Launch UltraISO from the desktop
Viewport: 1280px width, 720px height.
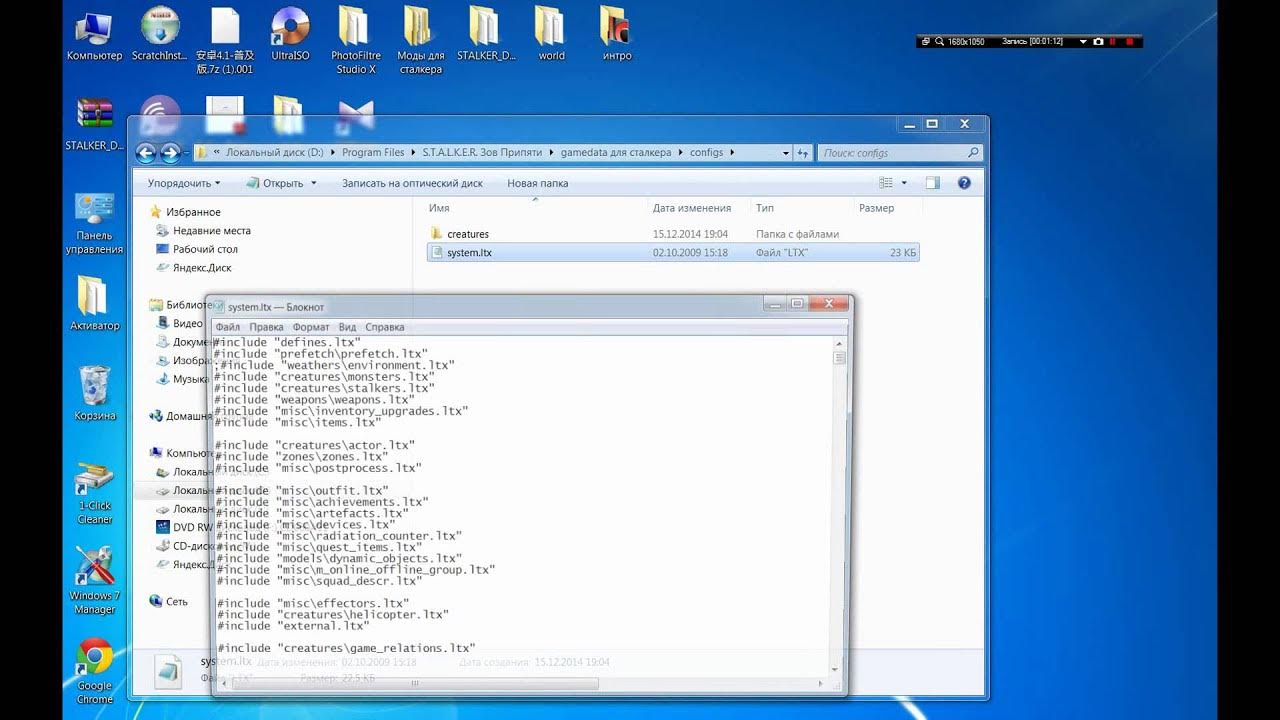click(290, 34)
